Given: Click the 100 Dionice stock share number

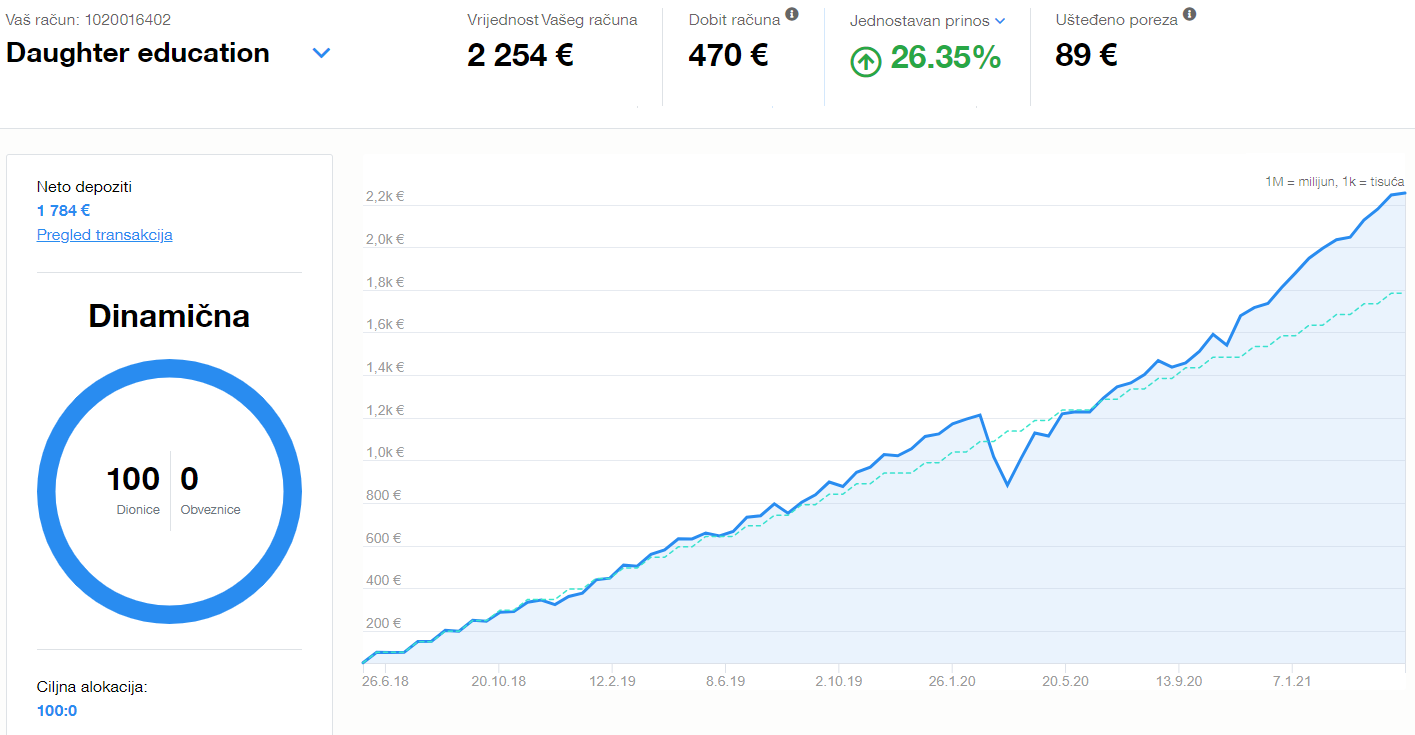Looking at the screenshot, I should (133, 479).
